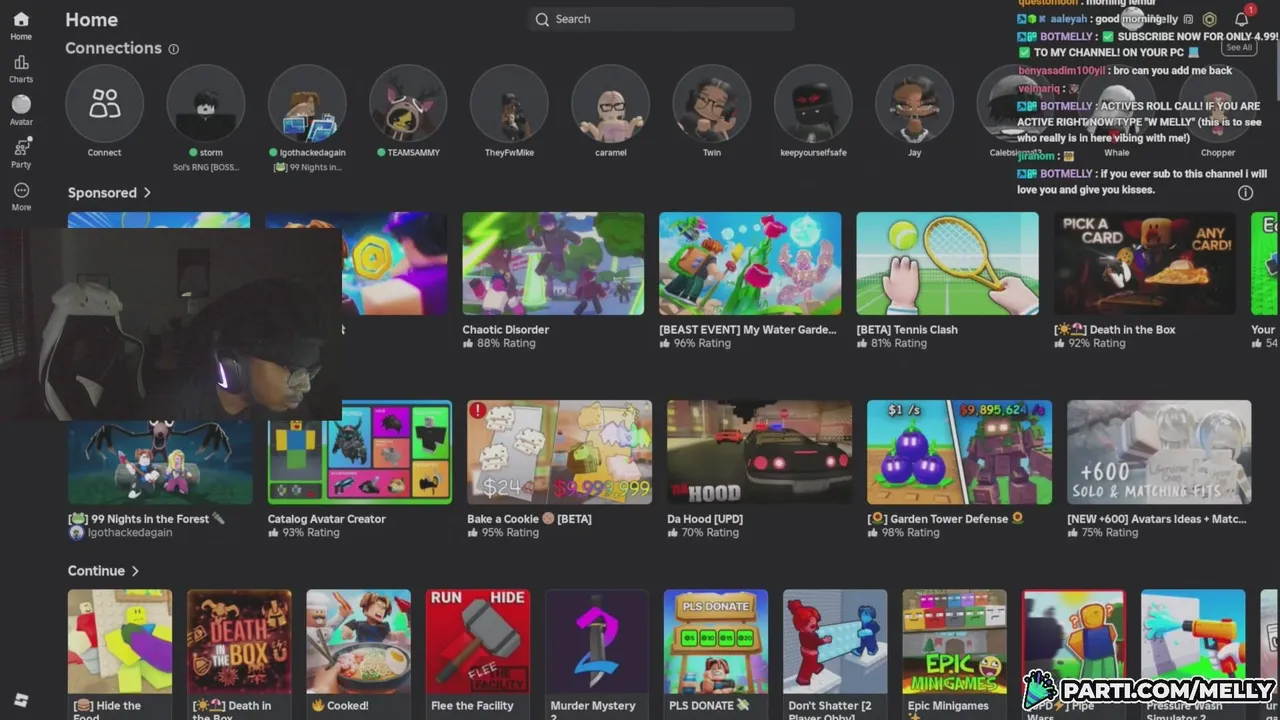Screen dimensions: 1280x720
Task: Open keepyourselfsafe's connection avatar
Action: coord(813,104)
